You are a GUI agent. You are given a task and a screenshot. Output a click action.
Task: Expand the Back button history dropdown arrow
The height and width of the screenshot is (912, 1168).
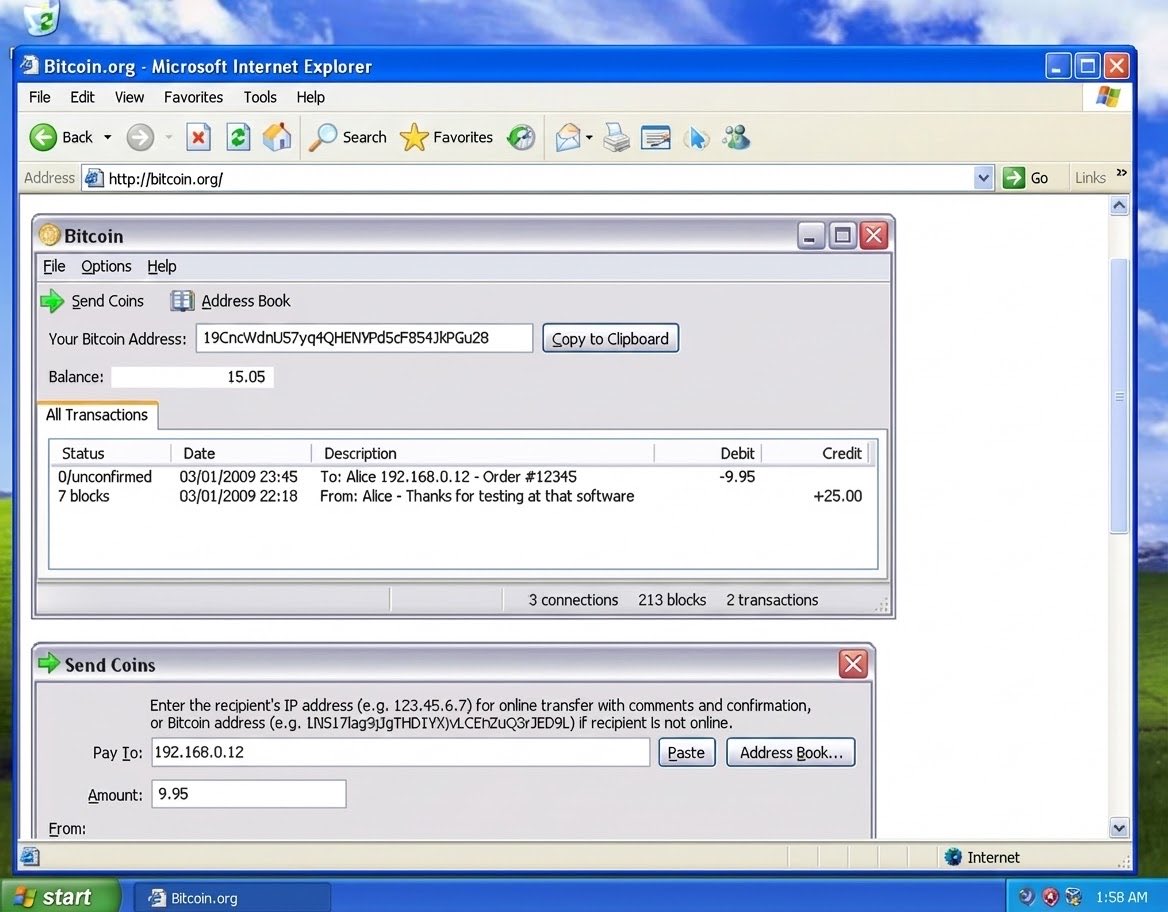(x=108, y=137)
